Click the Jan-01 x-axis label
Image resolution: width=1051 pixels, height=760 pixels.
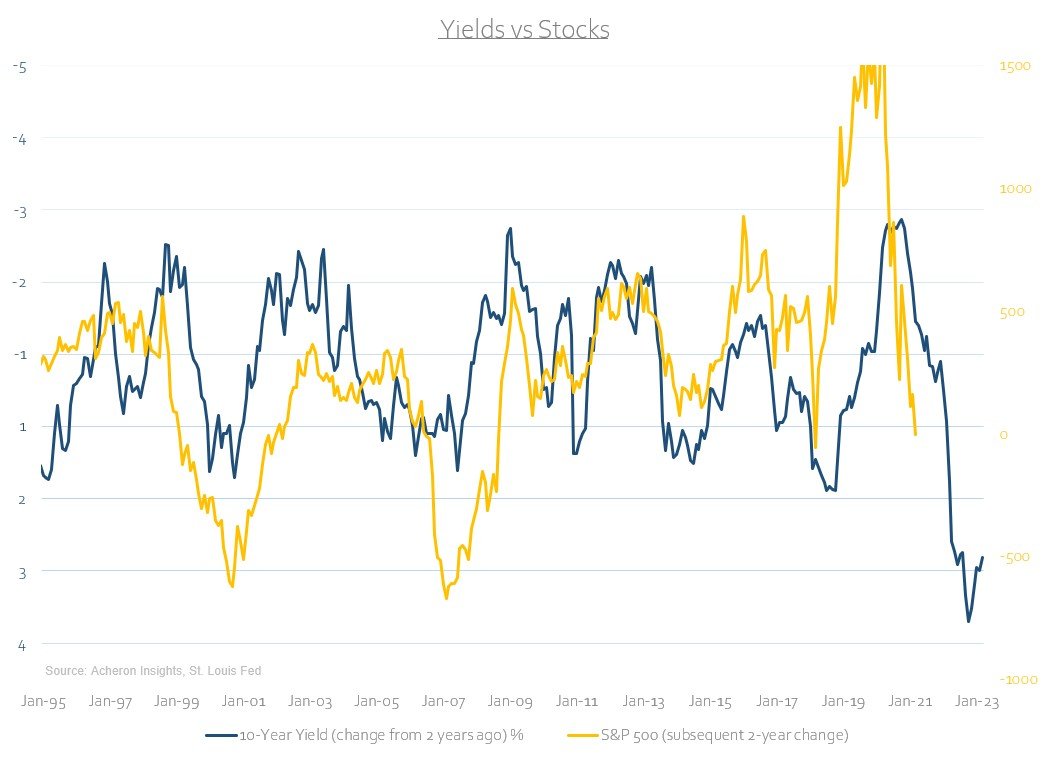244,702
